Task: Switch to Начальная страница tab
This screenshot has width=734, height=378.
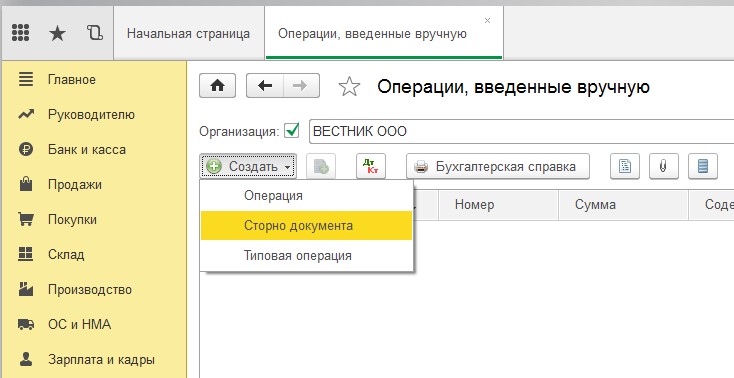Action: click(x=189, y=34)
